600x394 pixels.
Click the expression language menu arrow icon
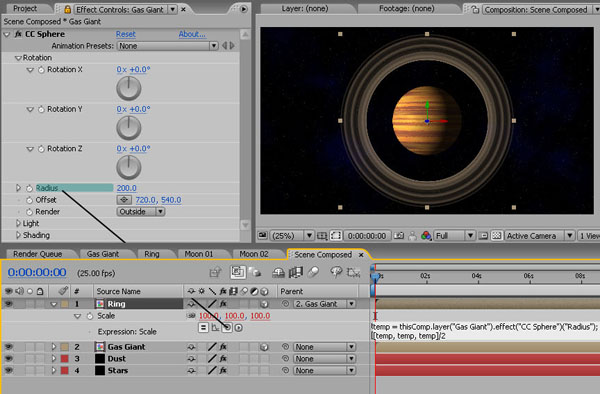(x=238, y=328)
